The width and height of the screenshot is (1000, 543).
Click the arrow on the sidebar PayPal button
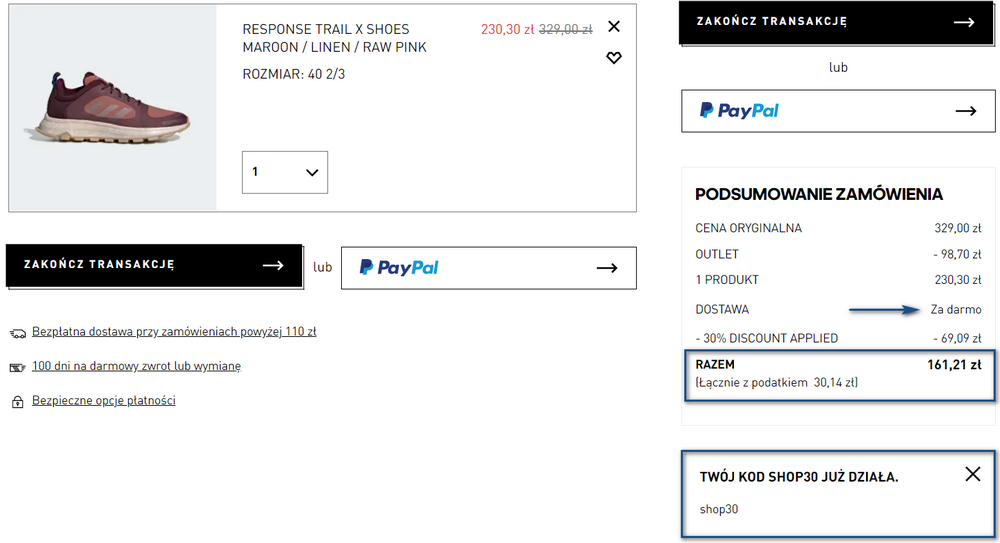click(966, 111)
